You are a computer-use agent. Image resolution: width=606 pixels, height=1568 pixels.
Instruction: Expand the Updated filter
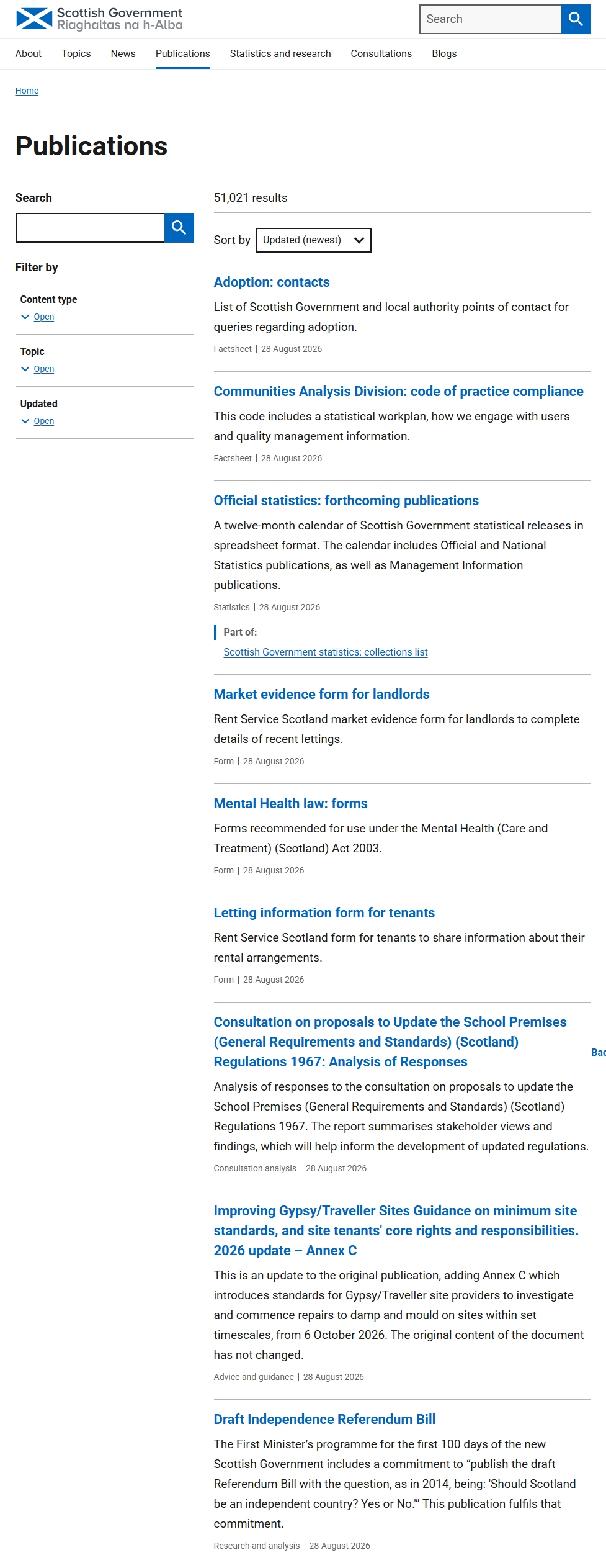pyautogui.click(x=43, y=421)
